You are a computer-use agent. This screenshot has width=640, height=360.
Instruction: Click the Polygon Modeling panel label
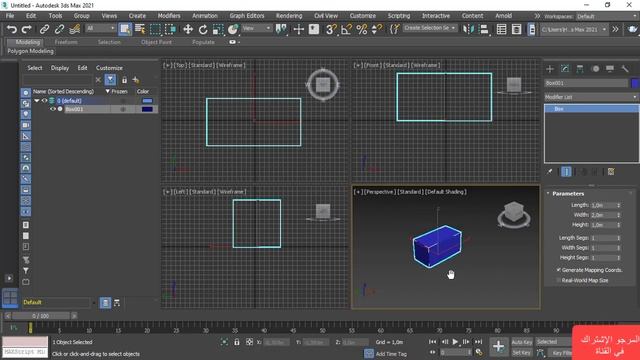[30, 51]
